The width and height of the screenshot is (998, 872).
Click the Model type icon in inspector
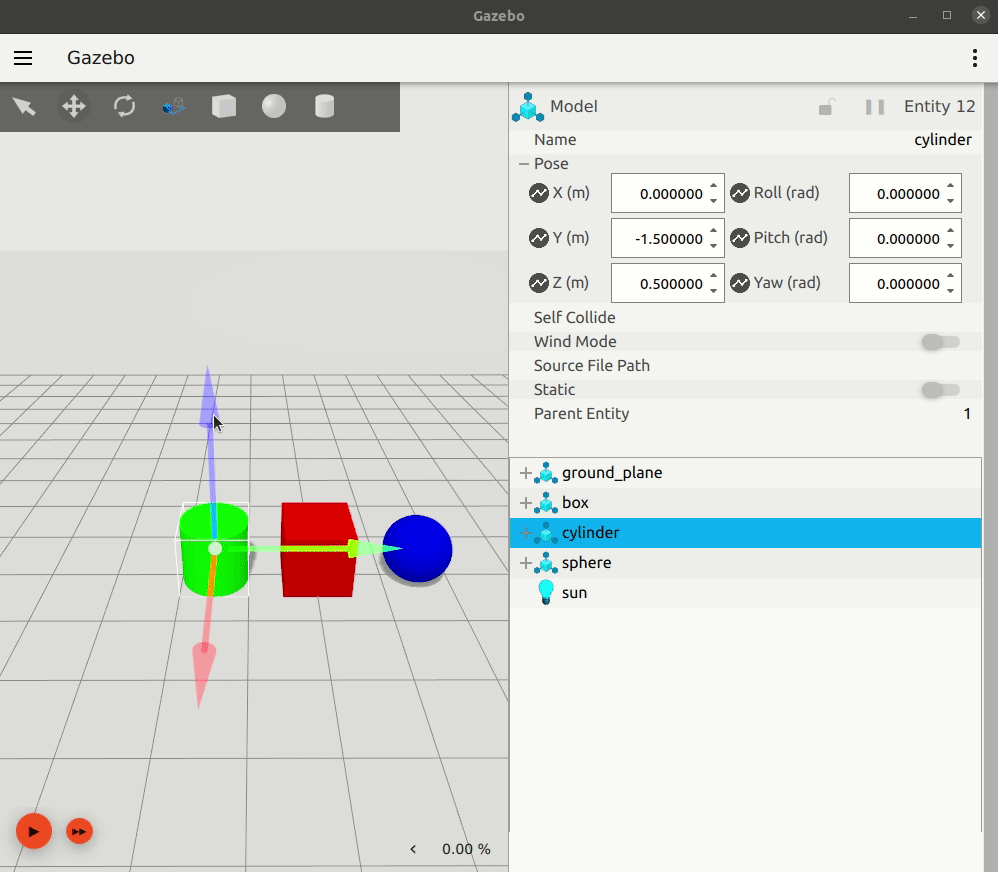528,107
